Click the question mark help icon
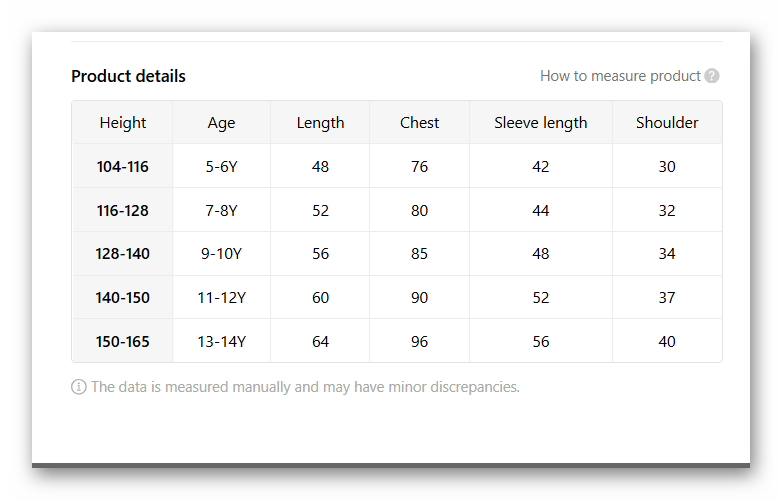 click(x=712, y=76)
